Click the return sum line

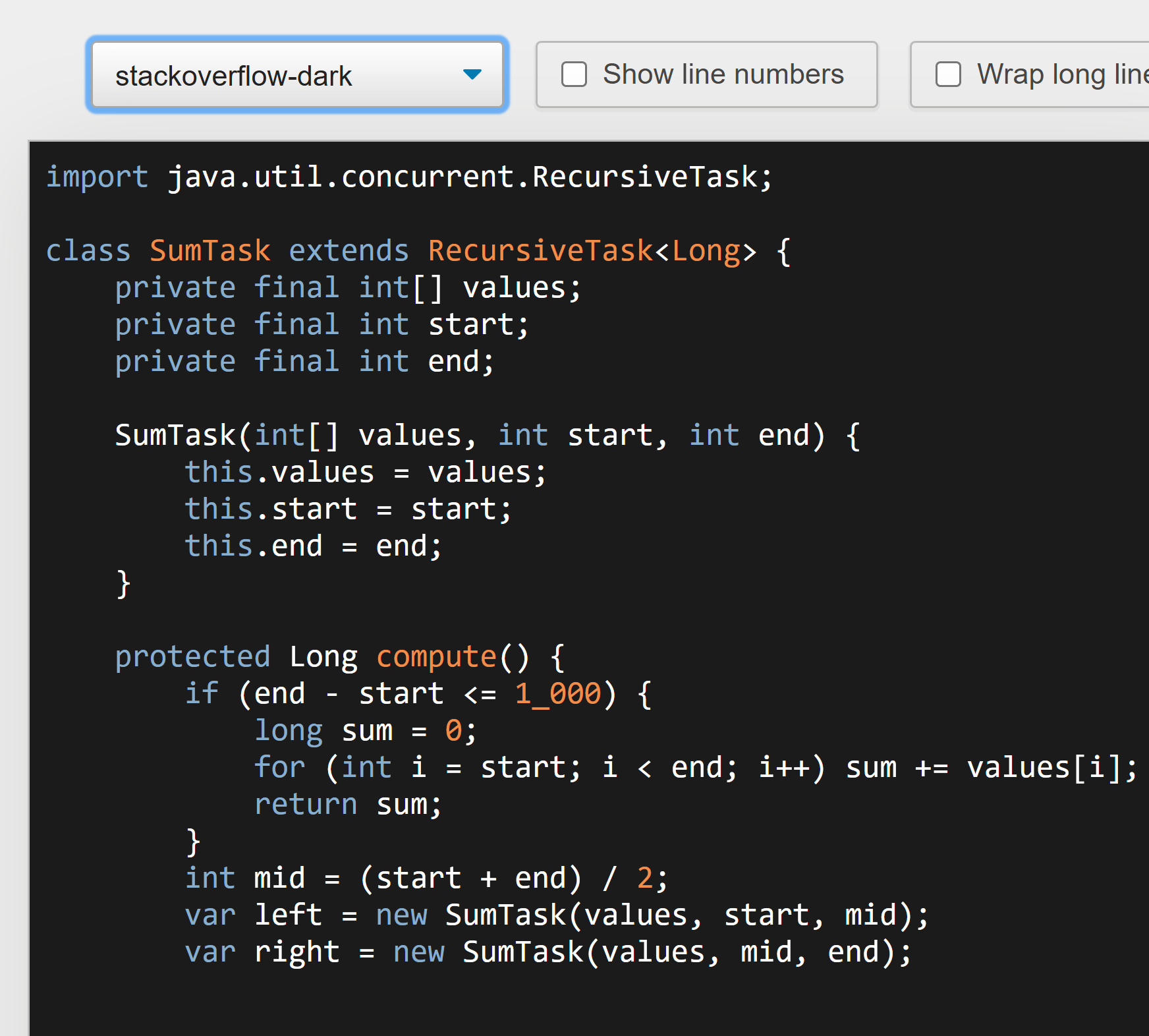point(349,804)
